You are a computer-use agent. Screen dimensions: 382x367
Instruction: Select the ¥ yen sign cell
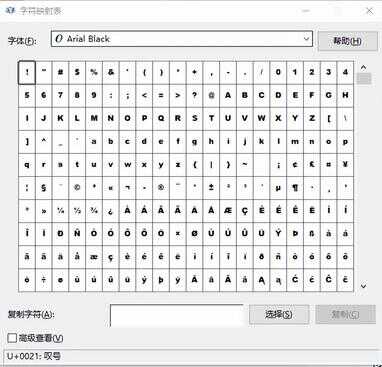345,165
